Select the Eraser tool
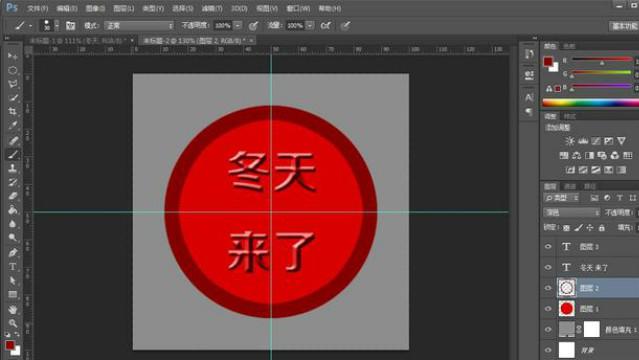Image resolution: width=639 pixels, height=360 pixels. pos(13,196)
